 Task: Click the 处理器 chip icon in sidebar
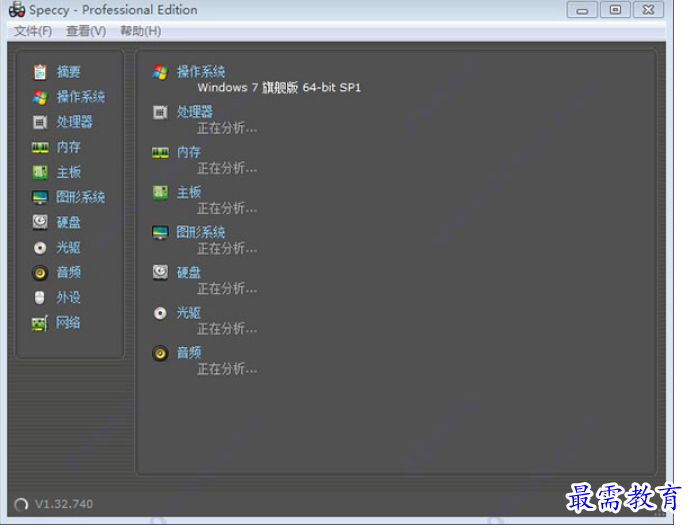click(x=40, y=122)
